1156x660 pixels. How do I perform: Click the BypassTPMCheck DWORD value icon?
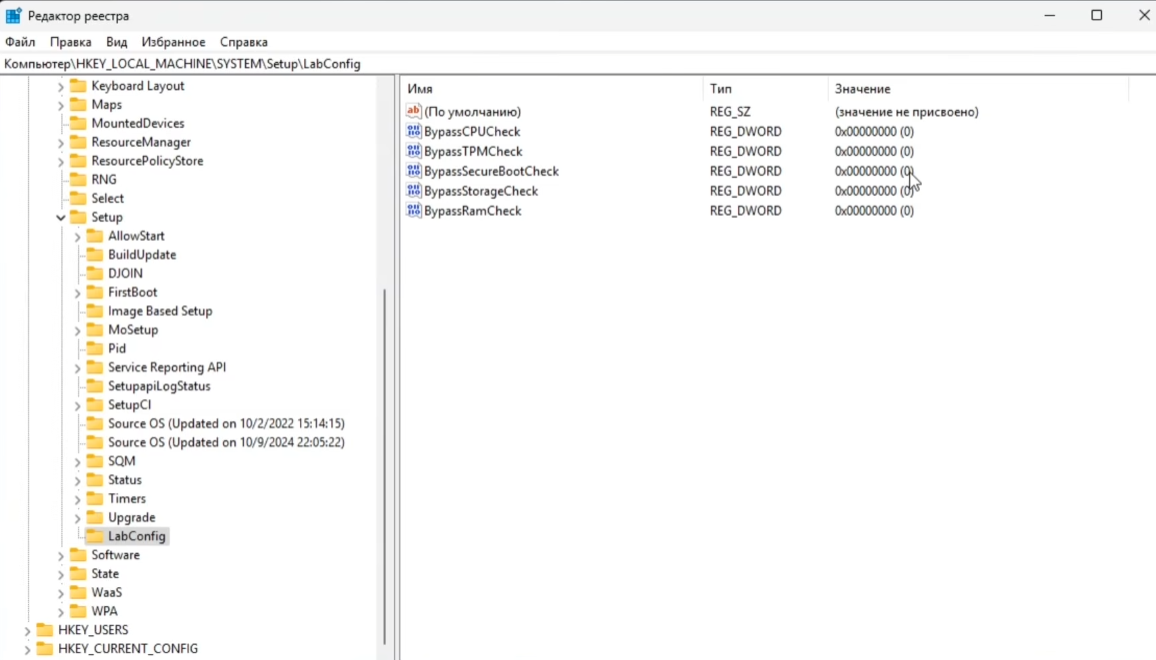click(414, 151)
